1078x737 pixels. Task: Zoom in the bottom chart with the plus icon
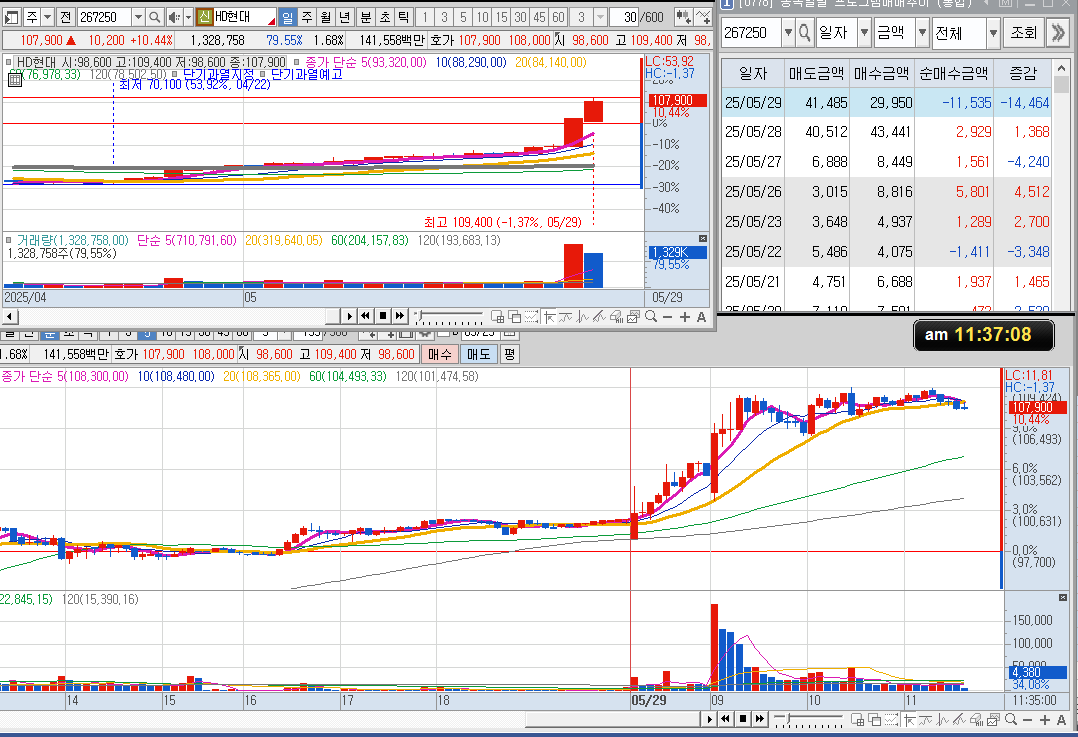1045,720
